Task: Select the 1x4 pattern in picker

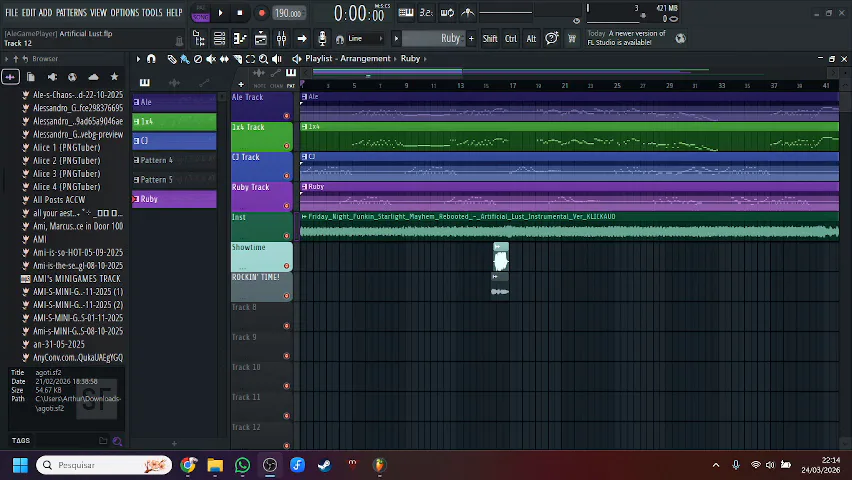Action: [x=174, y=122]
